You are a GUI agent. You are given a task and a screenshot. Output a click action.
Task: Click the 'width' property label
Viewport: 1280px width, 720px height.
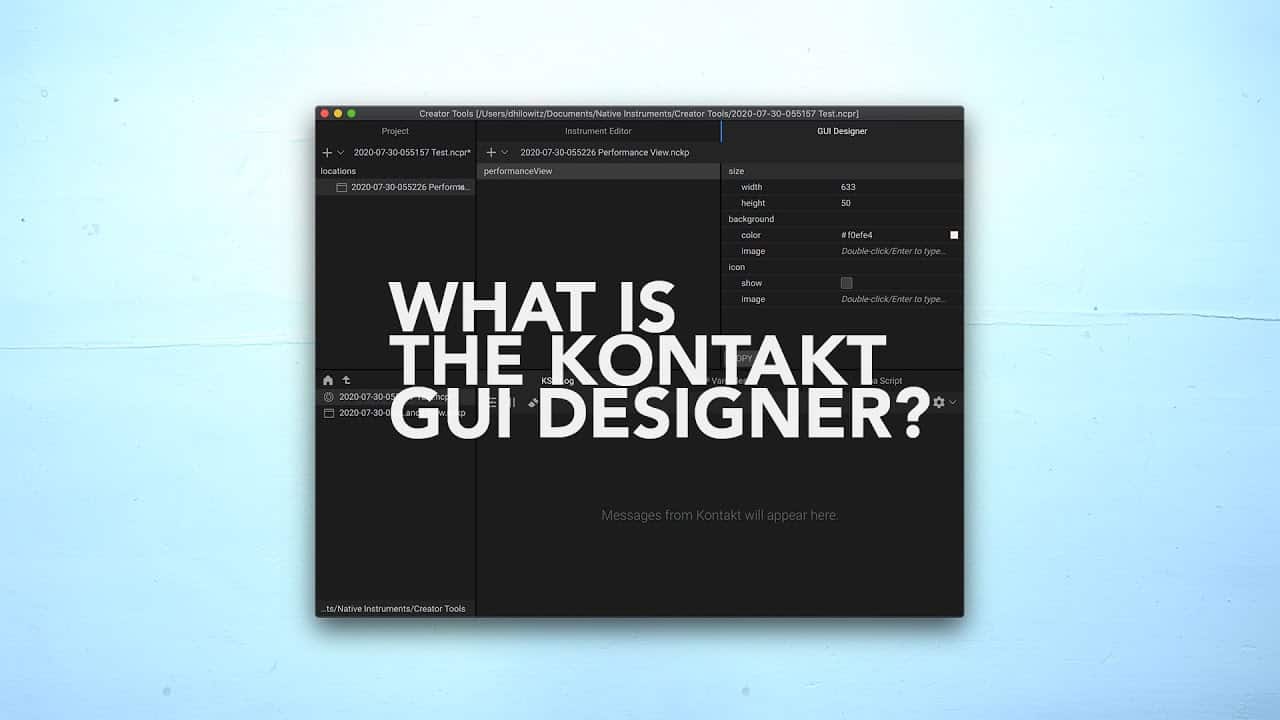coord(751,187)
